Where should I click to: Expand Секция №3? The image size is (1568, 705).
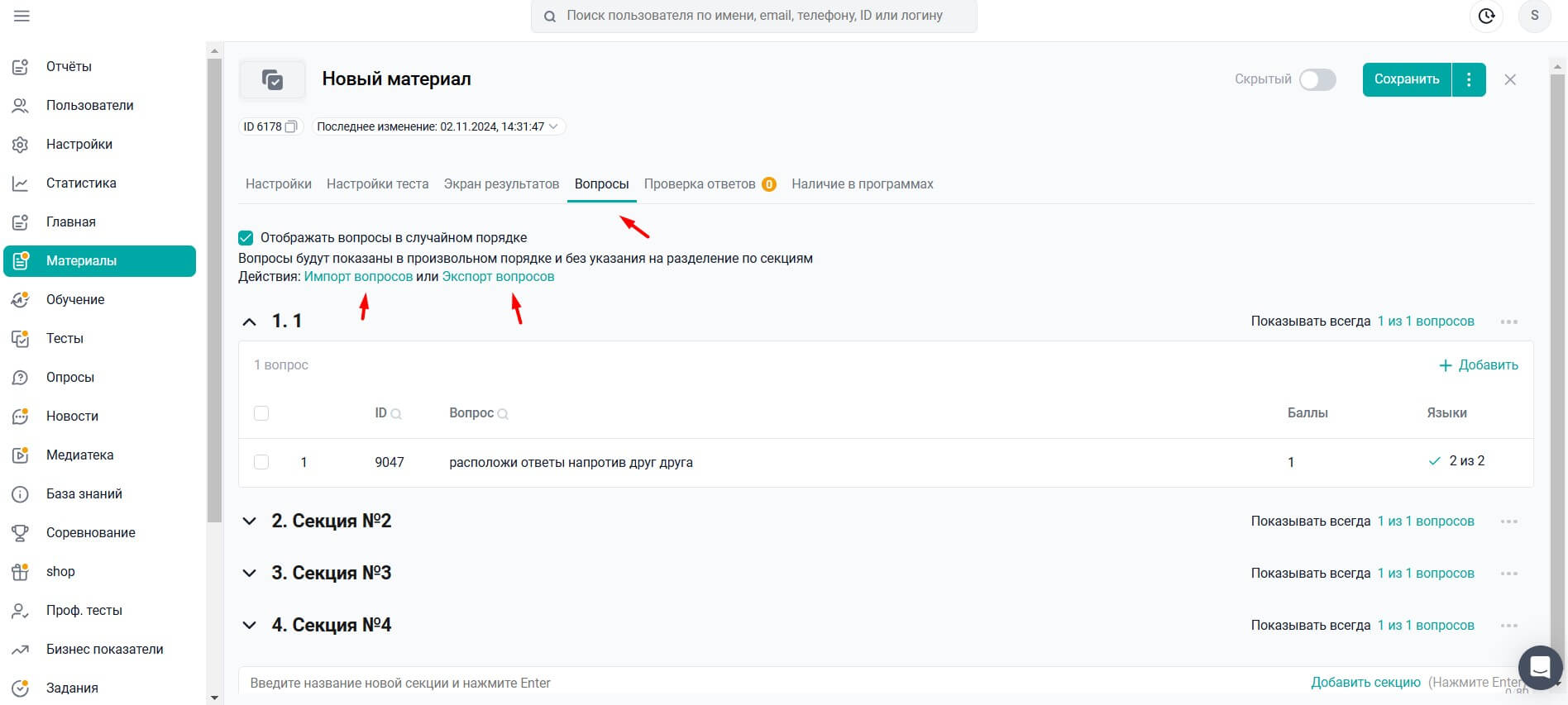[249, 574]
